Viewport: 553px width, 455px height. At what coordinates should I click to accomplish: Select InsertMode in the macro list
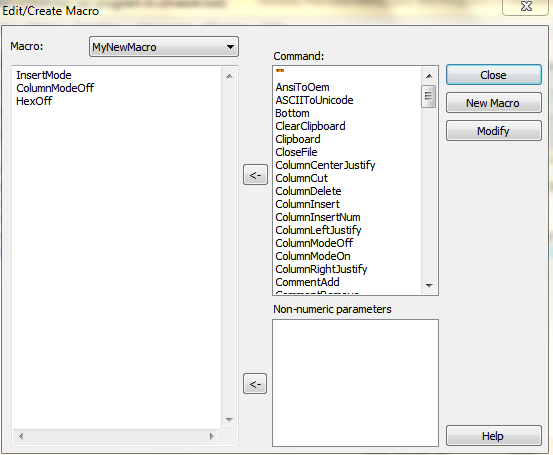click(44, 75)
